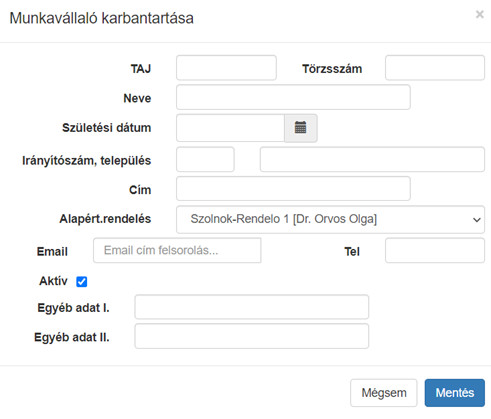The height and width of the screenshot is (419, 491).
Task: Click into the Törzsszám field
Action: [435, 68]
